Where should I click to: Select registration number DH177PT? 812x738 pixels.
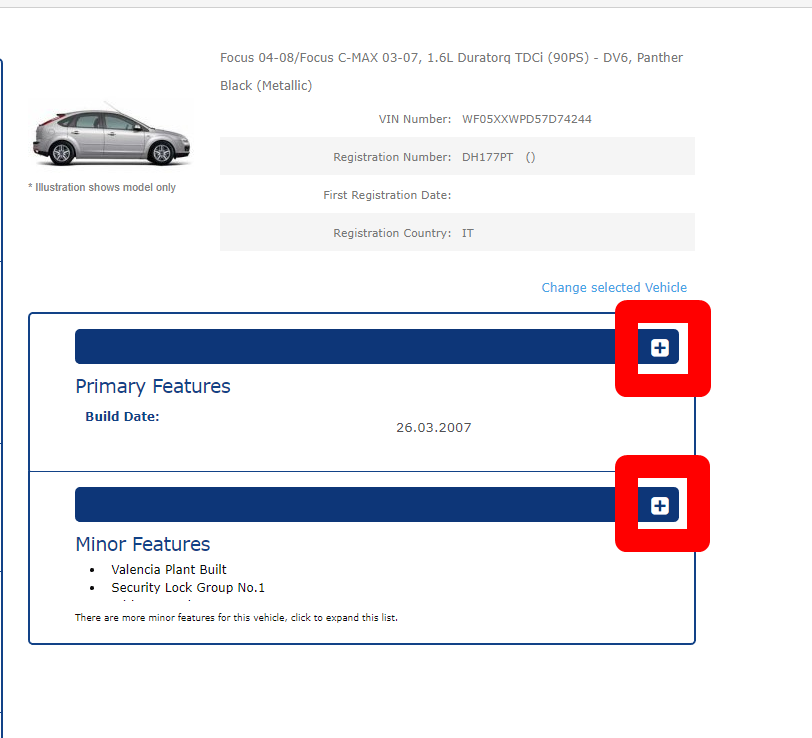487,157
